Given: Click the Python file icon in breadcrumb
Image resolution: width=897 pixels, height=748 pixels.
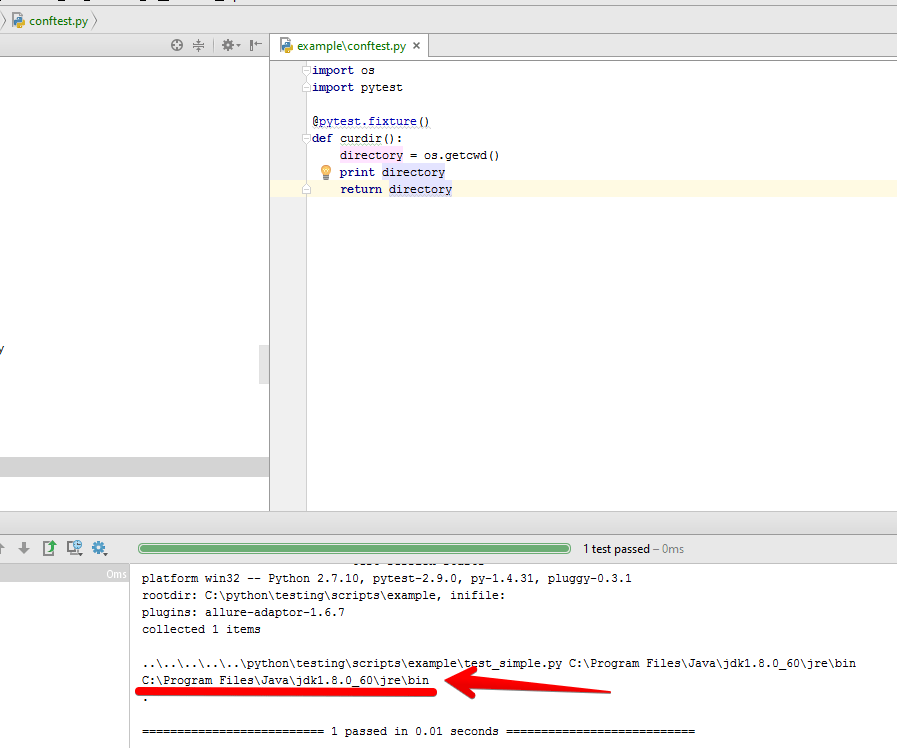Looking at the screenshot, I should (x=18, y=21).
